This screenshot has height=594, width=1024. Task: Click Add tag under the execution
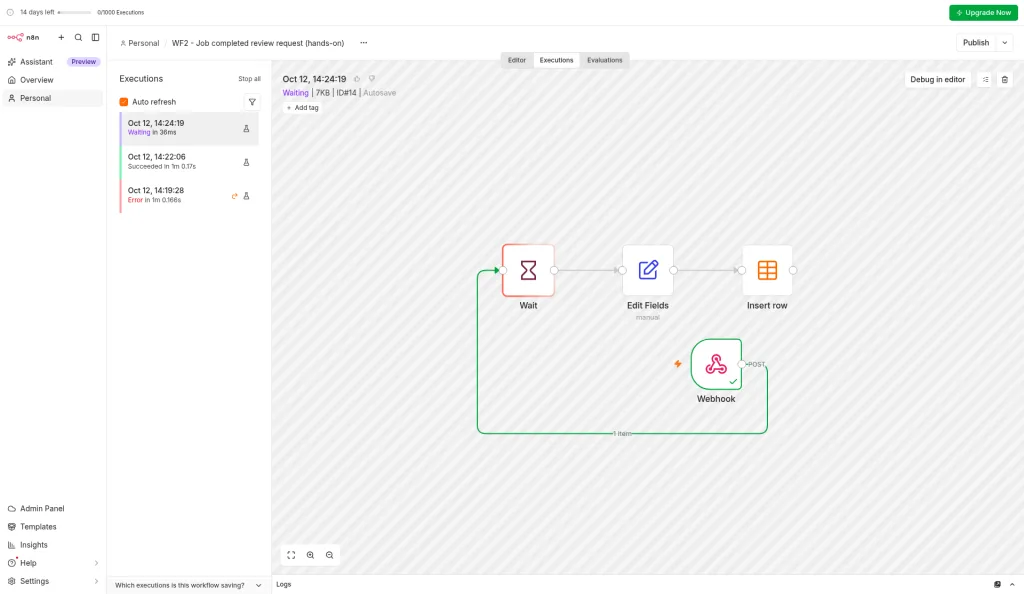click(302, 108)
